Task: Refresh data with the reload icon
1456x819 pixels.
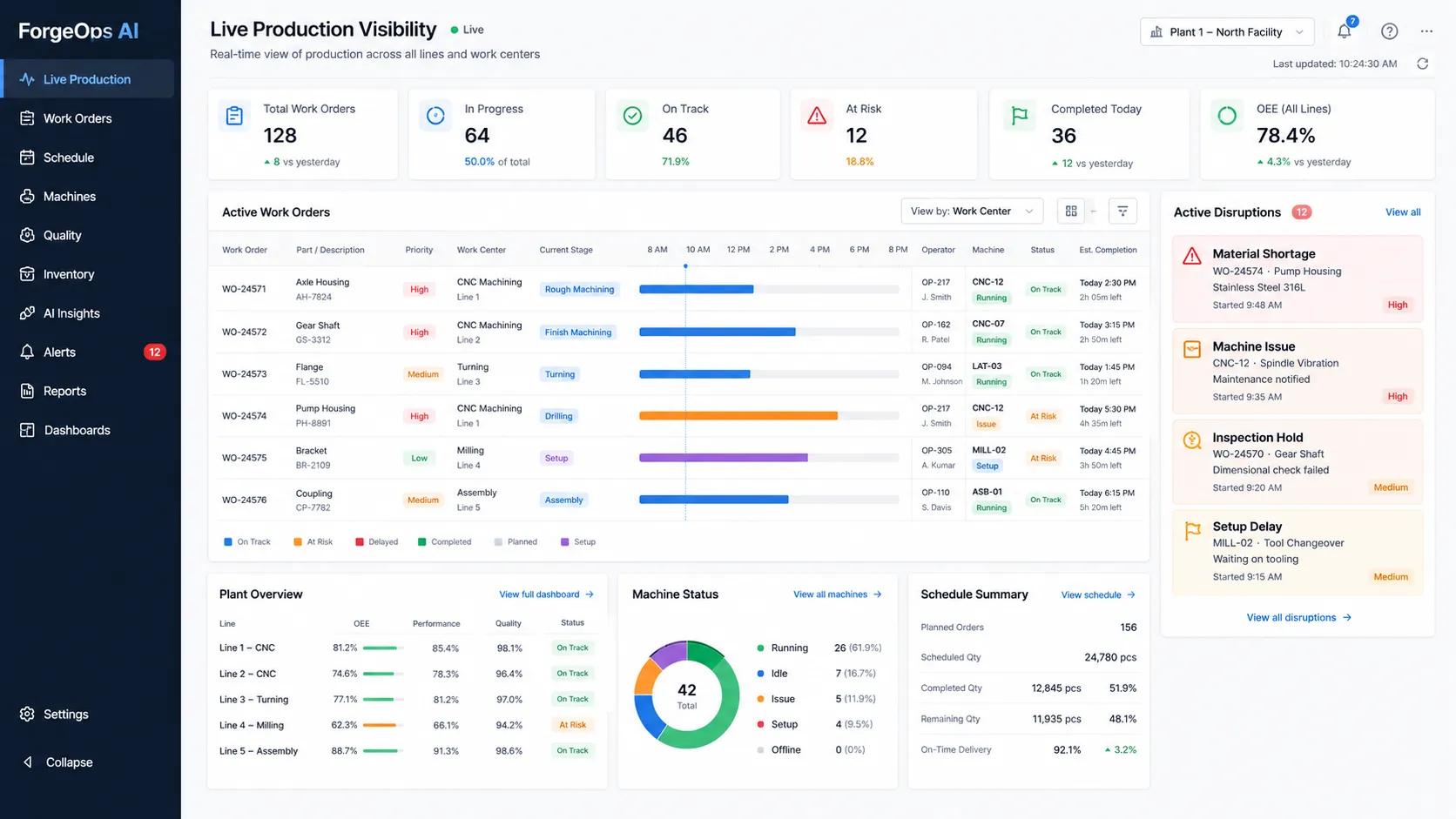Action: [x=1423, y=64]
